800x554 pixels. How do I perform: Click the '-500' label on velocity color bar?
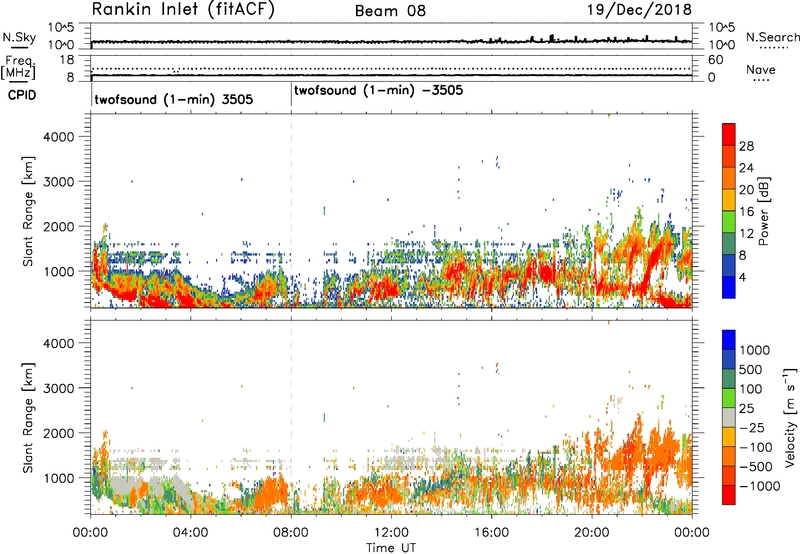756,466
